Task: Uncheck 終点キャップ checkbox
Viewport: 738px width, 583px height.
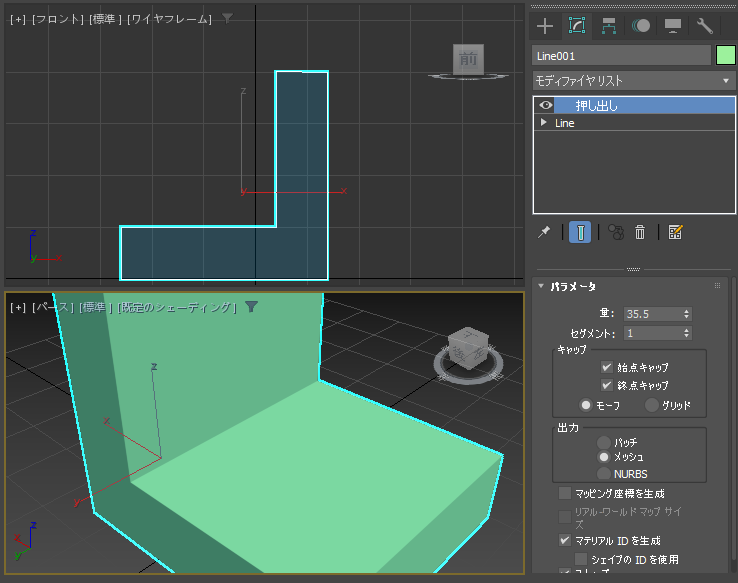Action: (607, 385)
